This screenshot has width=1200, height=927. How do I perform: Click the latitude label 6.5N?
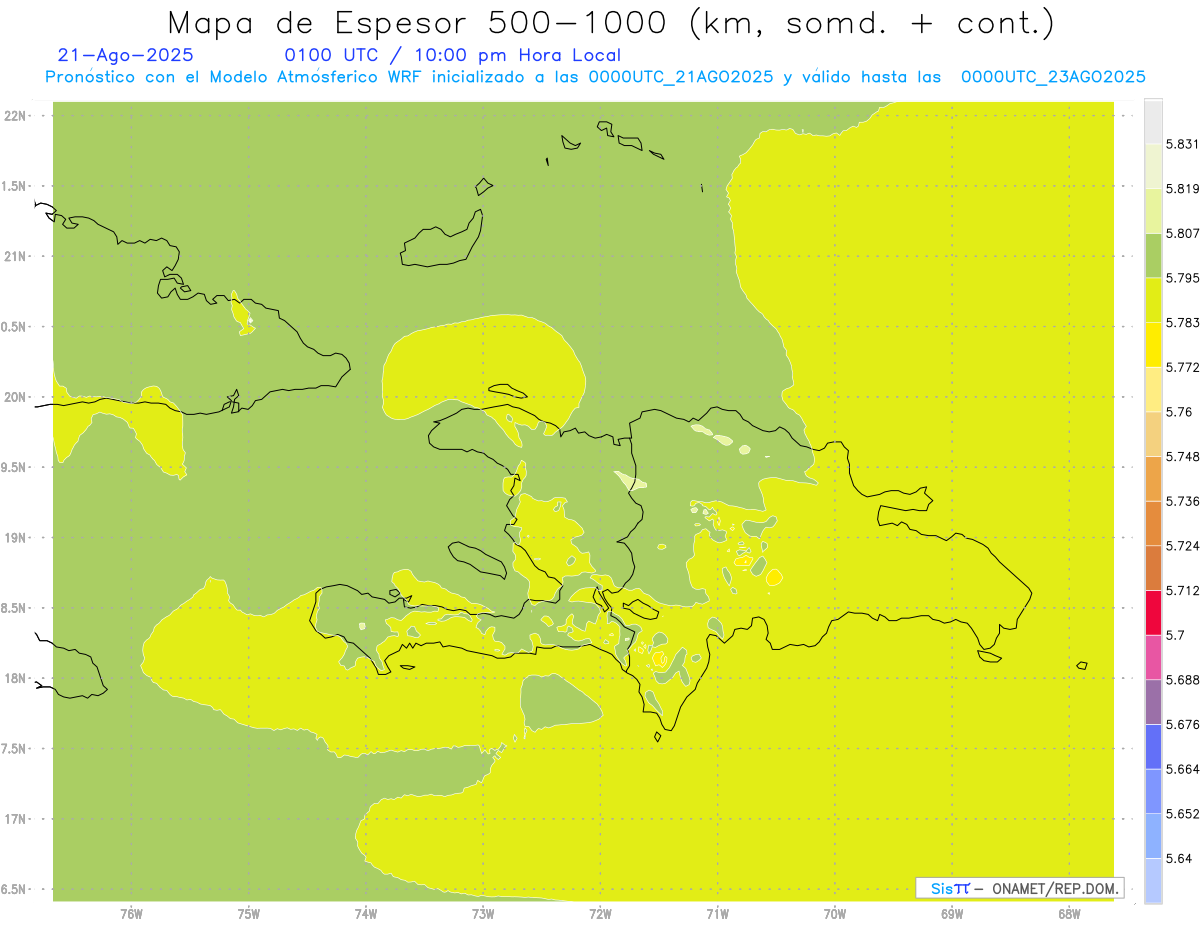[x=13, y=890]
